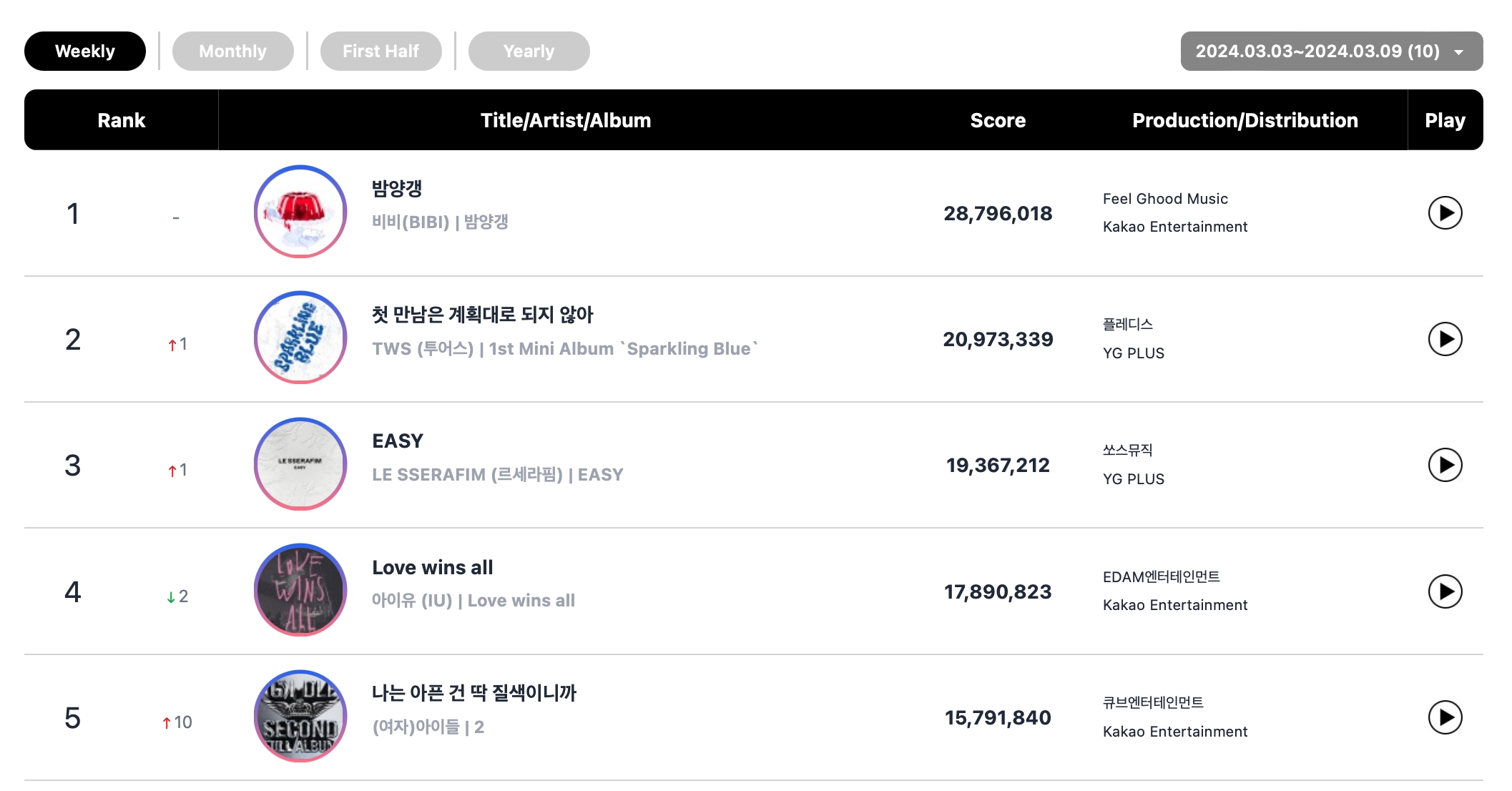Switch to the First Half chart tab
Screen dimensions: 1512x791
(381, 51)
